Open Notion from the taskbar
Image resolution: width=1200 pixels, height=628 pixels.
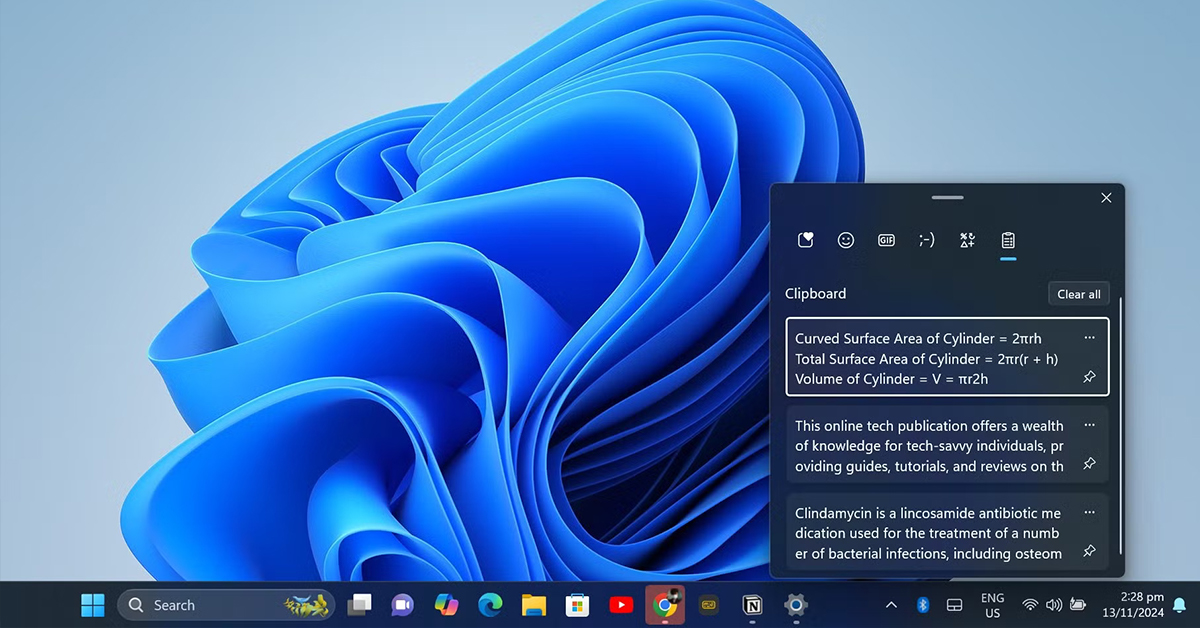(x=752, y=605)
